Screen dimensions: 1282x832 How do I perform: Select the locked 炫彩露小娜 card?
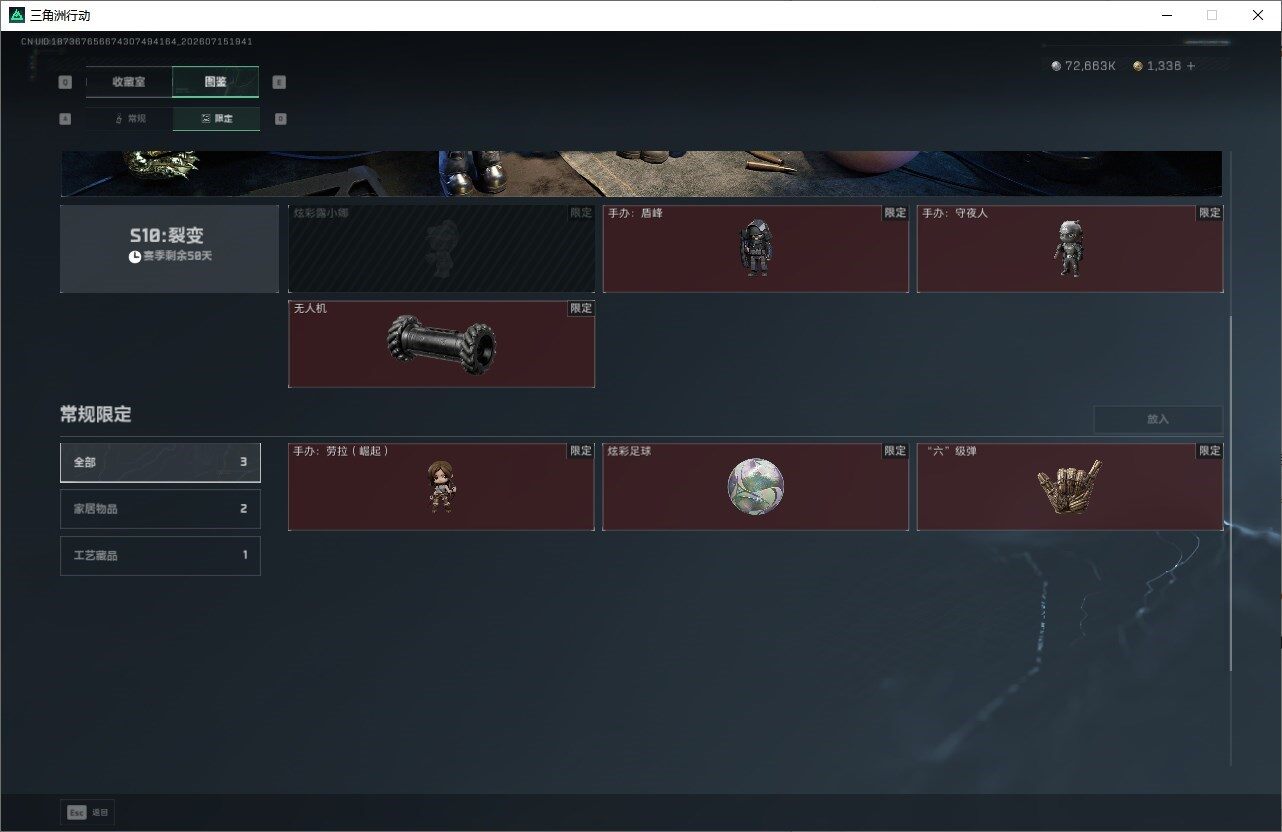441,249
